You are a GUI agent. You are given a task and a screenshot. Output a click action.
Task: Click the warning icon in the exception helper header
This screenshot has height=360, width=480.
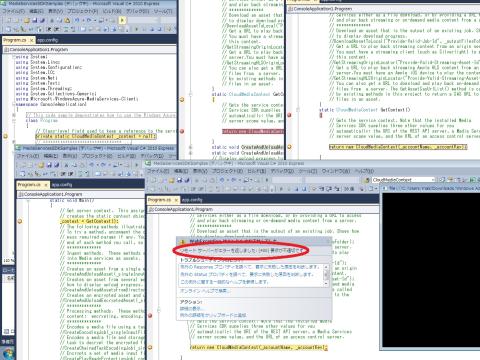182,242
